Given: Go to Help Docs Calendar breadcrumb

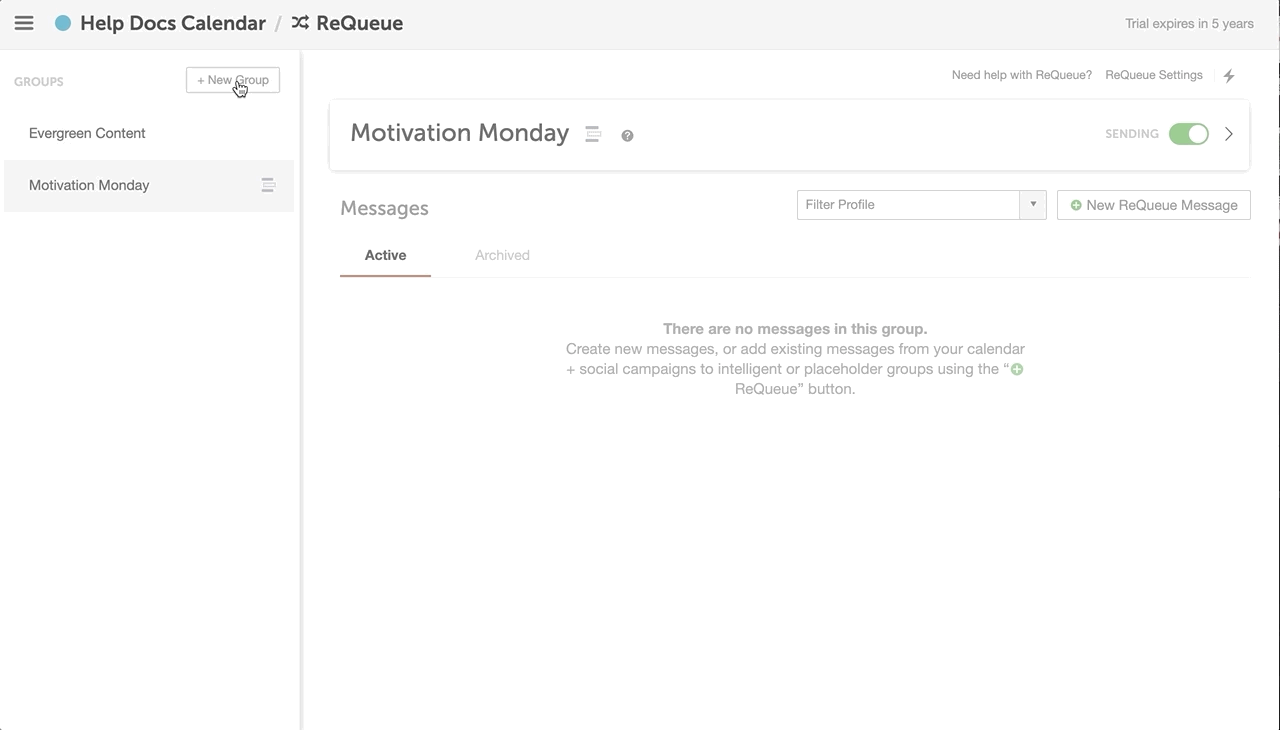Looking at the screenshot, I should [x=173, y=23].
